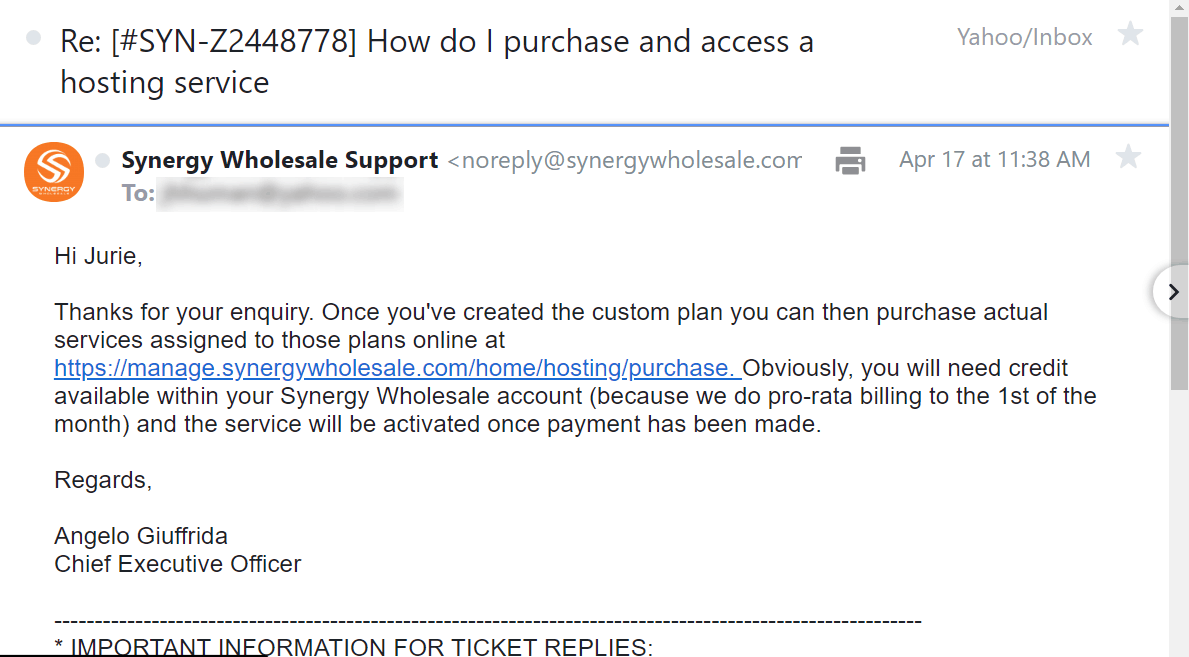Click the email subject line heading
Image resolution: width=1189 pixels, height=657 pixels.
tap(437, 61)
